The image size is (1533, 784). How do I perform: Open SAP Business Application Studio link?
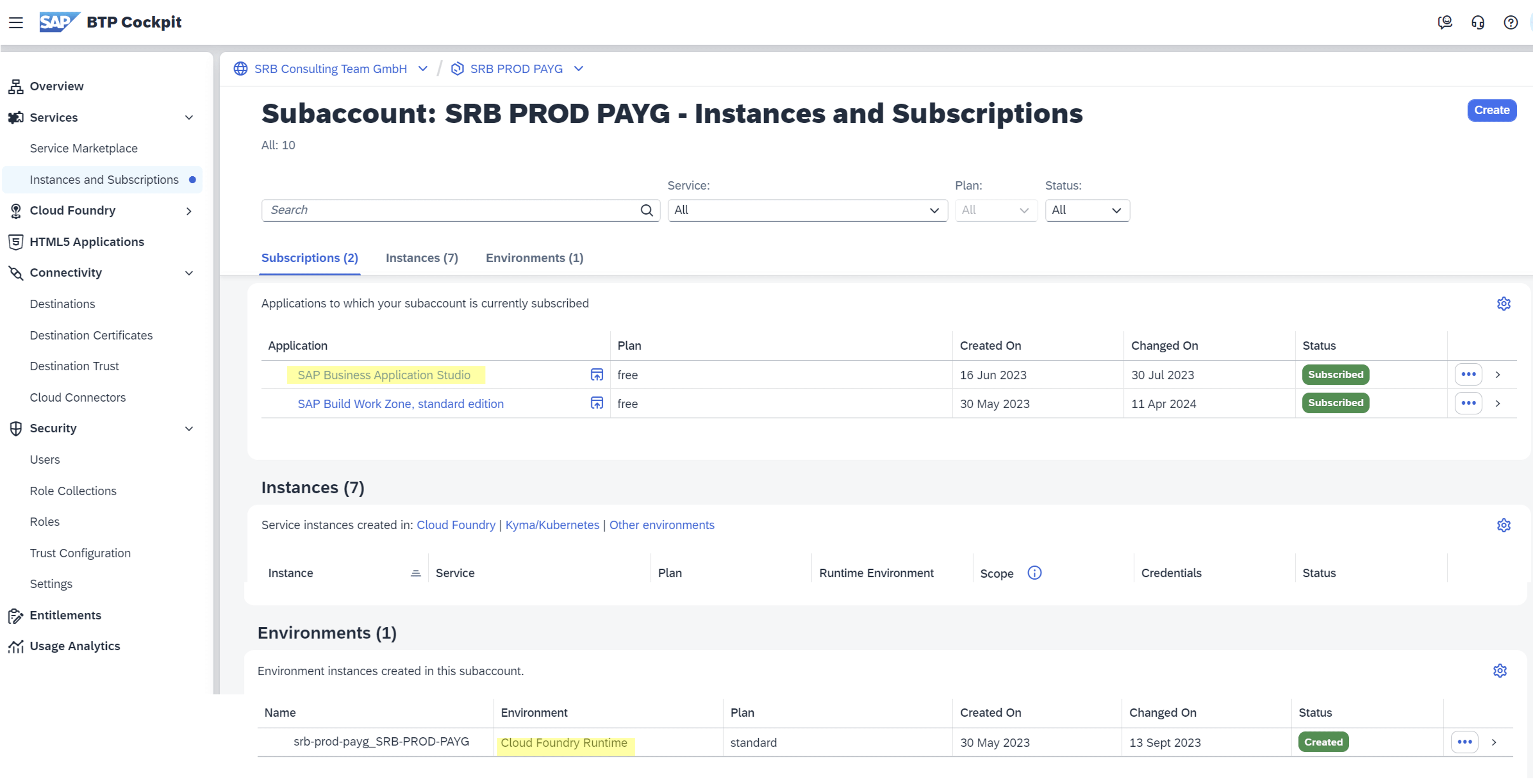(x=384, y=375)
